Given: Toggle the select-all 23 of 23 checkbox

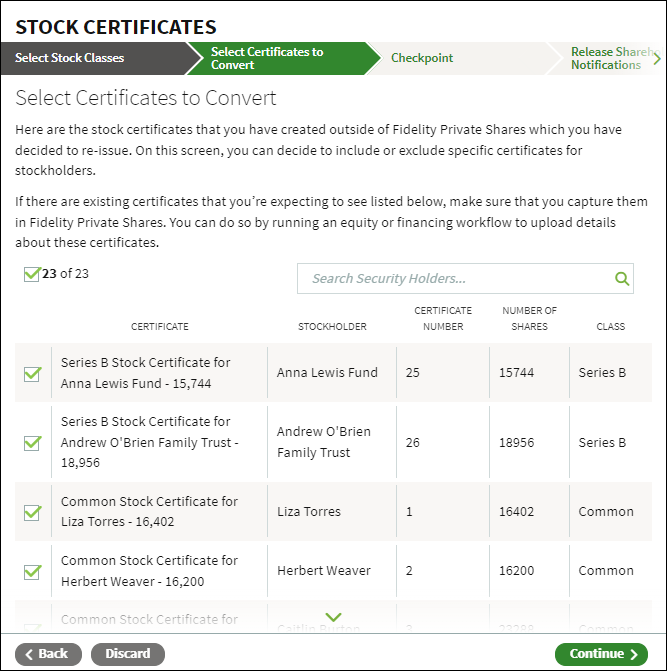Looking at the screenshot, I should coord(32,274).
